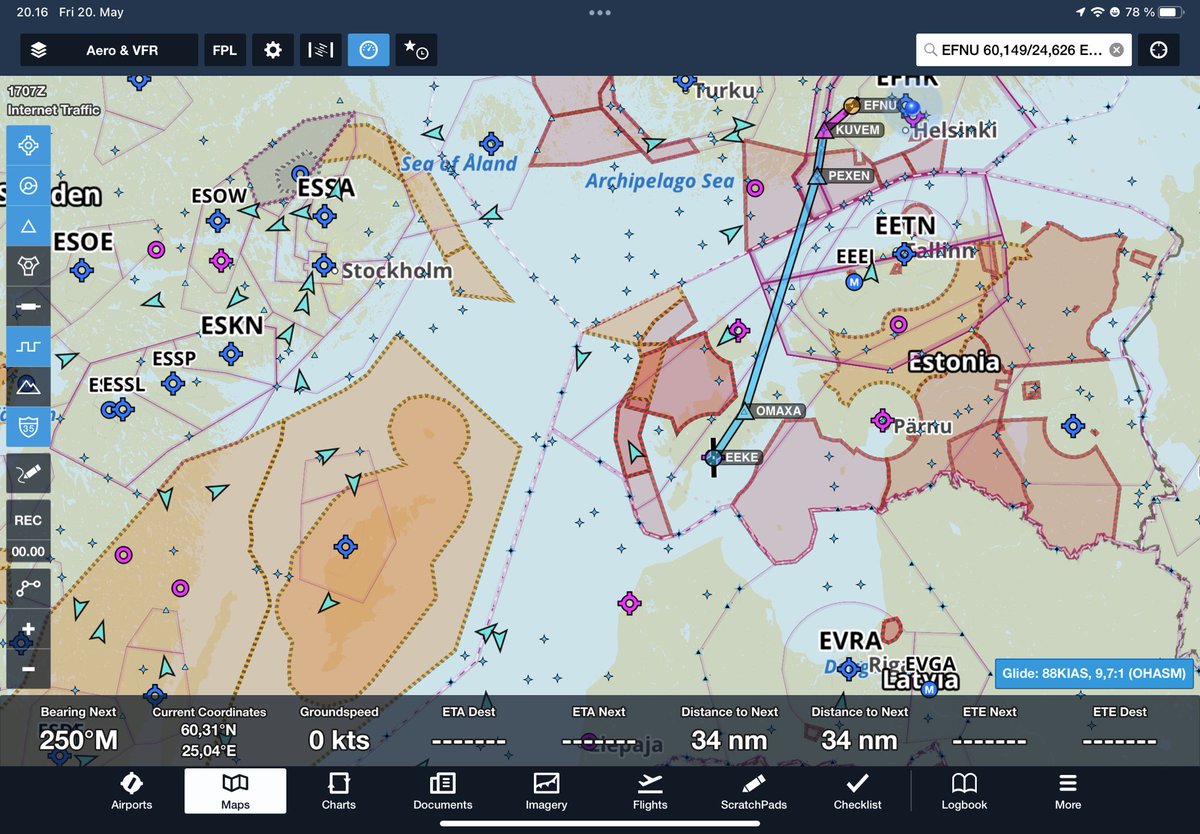Viewport: 1200px width, 834px height.
Task: Toggle the triangle ownship sidebar button
Action: (28, 226)
